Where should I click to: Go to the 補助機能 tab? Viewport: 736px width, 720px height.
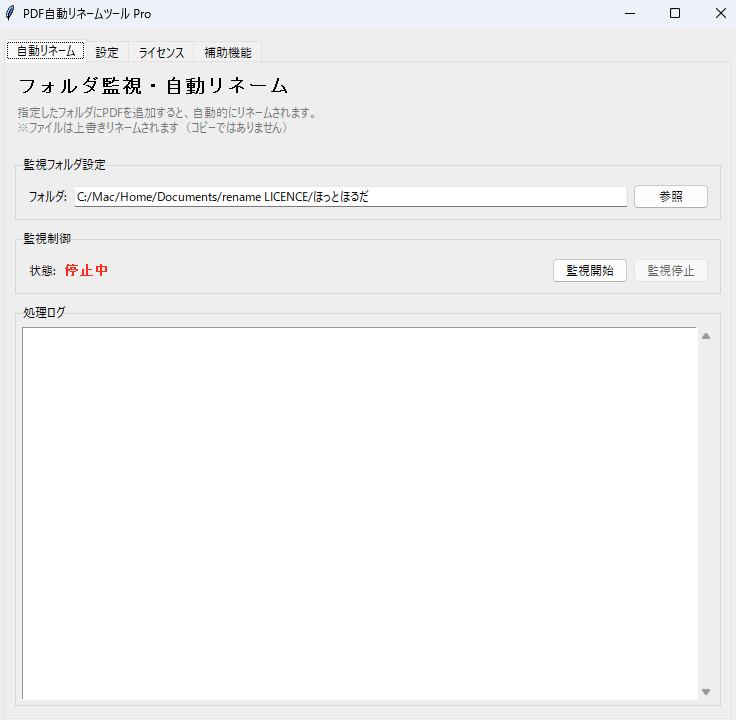coord(228,52)
